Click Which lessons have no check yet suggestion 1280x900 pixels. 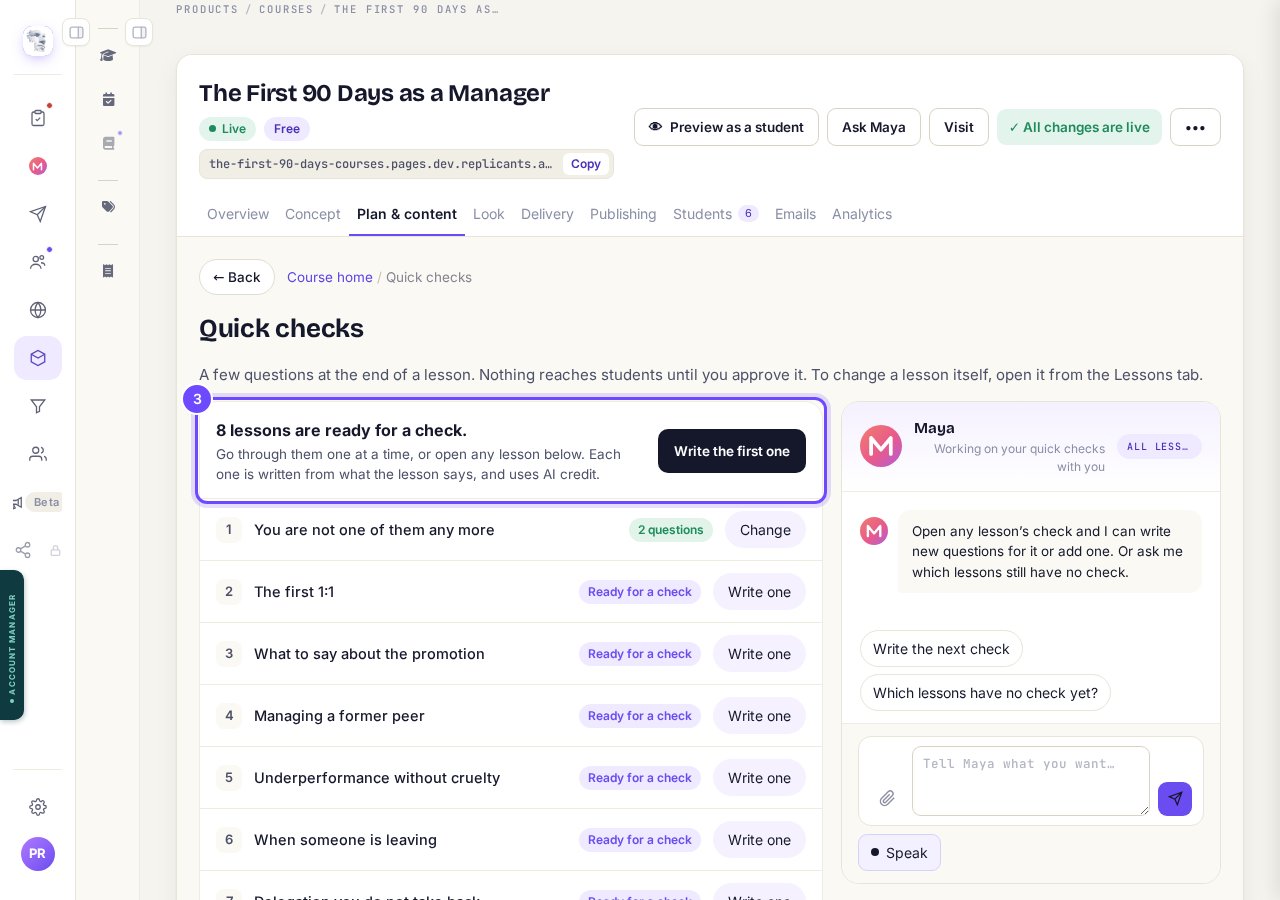pyautogui.click(x=985, y=693)
